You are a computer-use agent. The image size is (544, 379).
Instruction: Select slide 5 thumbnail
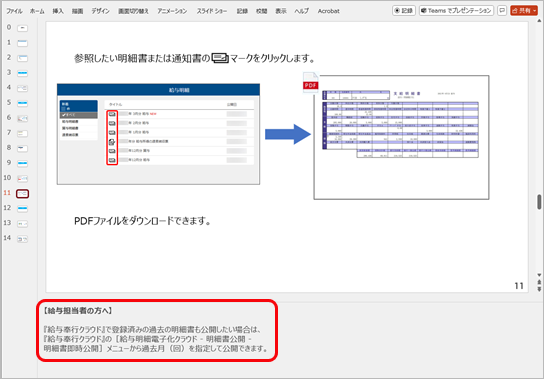coord(23,103)
